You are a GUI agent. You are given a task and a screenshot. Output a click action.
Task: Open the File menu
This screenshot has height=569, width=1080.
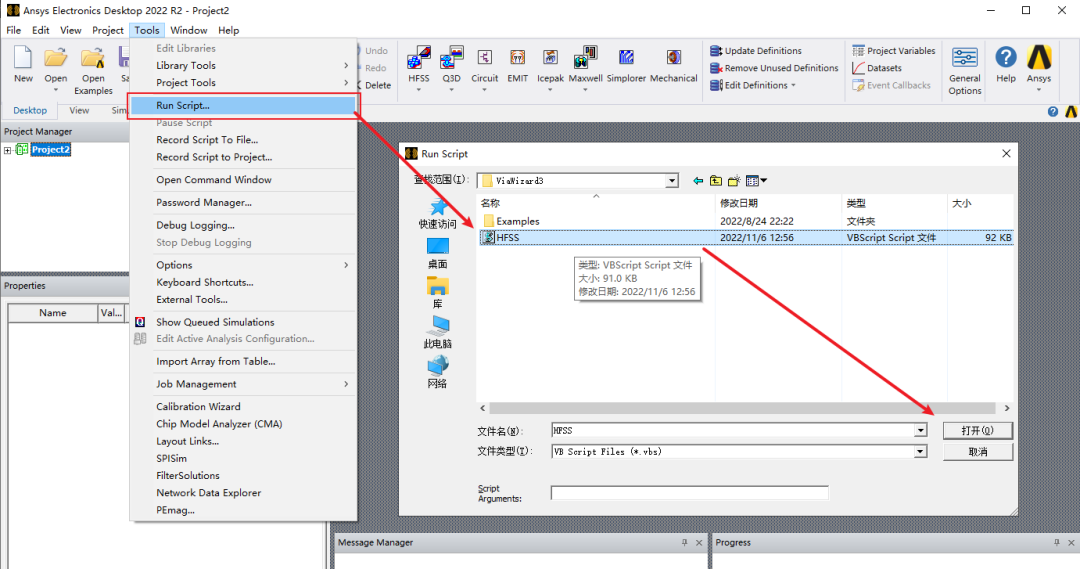coord(14,30)
